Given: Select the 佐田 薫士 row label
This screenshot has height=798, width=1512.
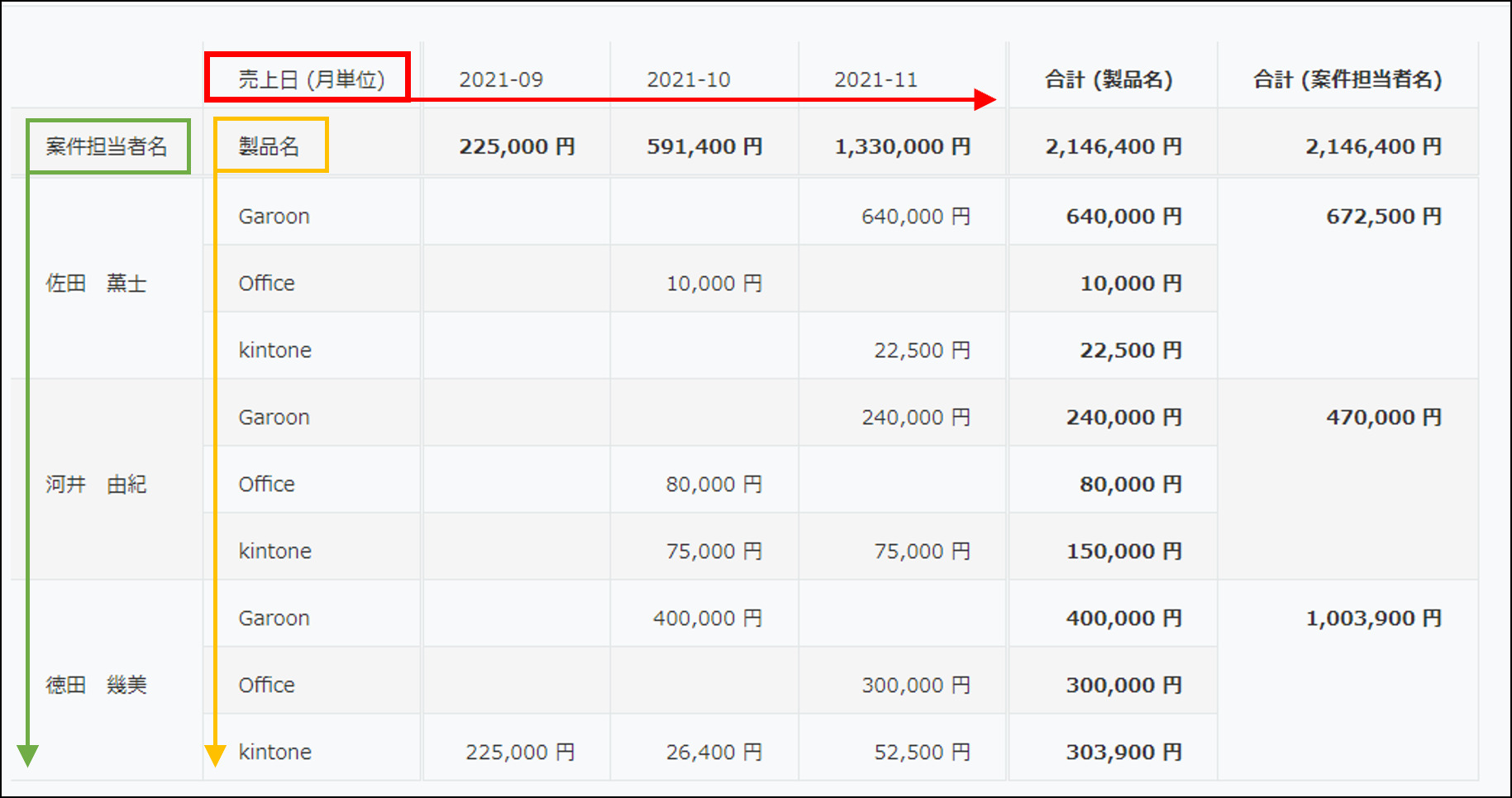Looking at the screenshot, I should (x=96, y=283).
